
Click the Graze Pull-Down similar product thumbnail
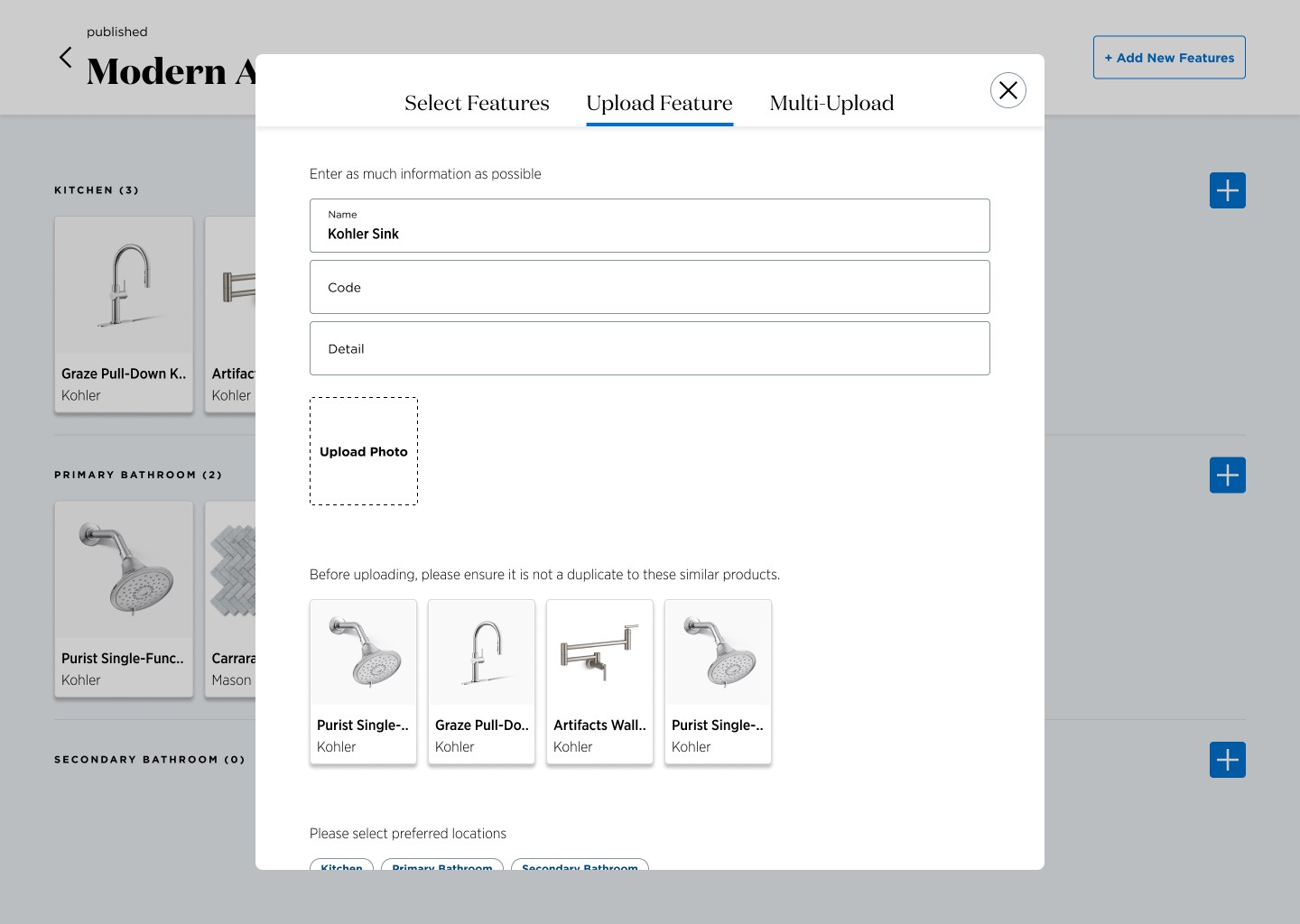[x=481, y=681]
